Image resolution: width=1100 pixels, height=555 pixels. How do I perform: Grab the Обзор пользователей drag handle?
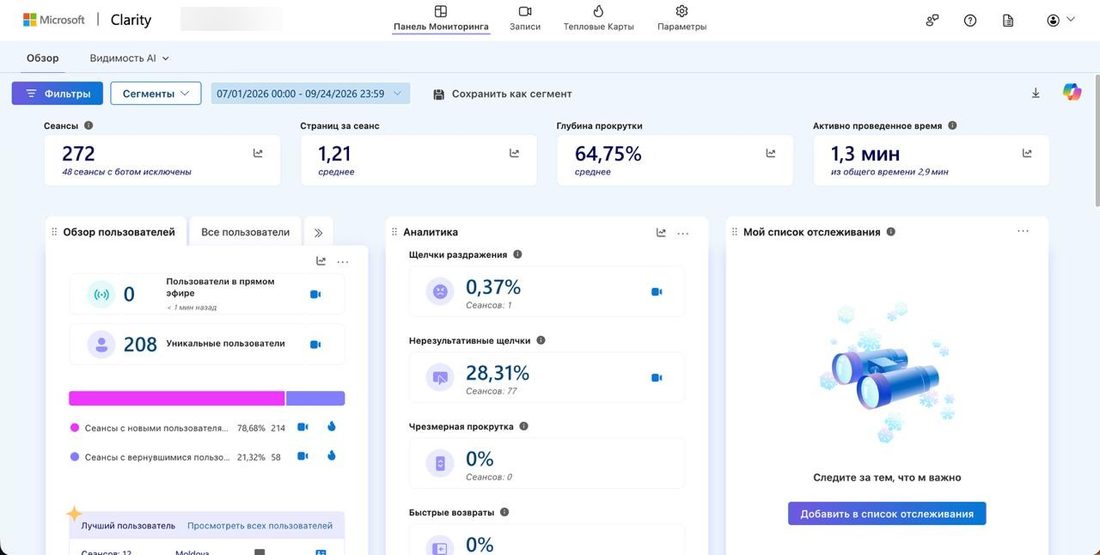tap(54, 232)
